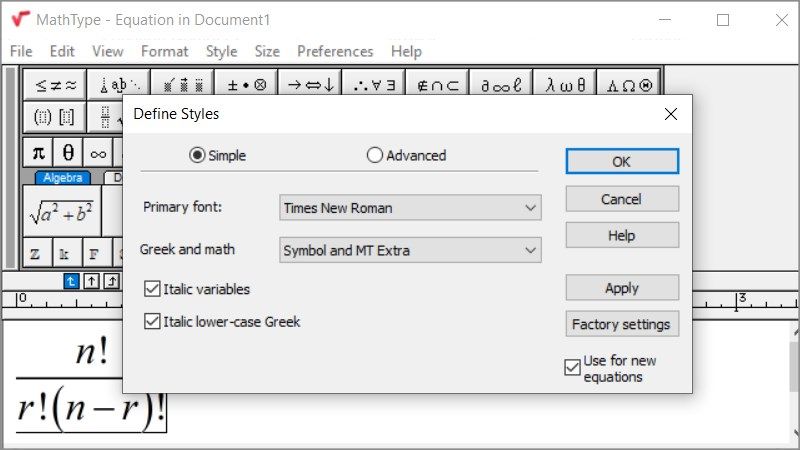Insert the pi symbol
This screenshot has width=800, height=450.
[39, 153]
